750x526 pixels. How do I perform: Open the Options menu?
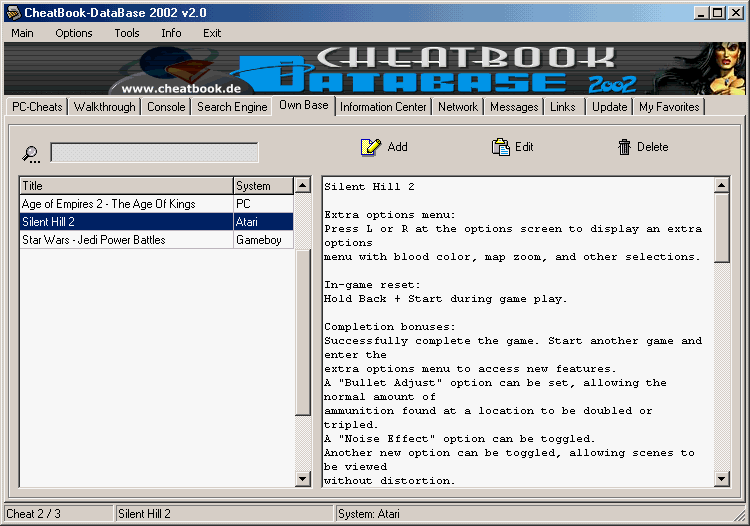[74, 33]
